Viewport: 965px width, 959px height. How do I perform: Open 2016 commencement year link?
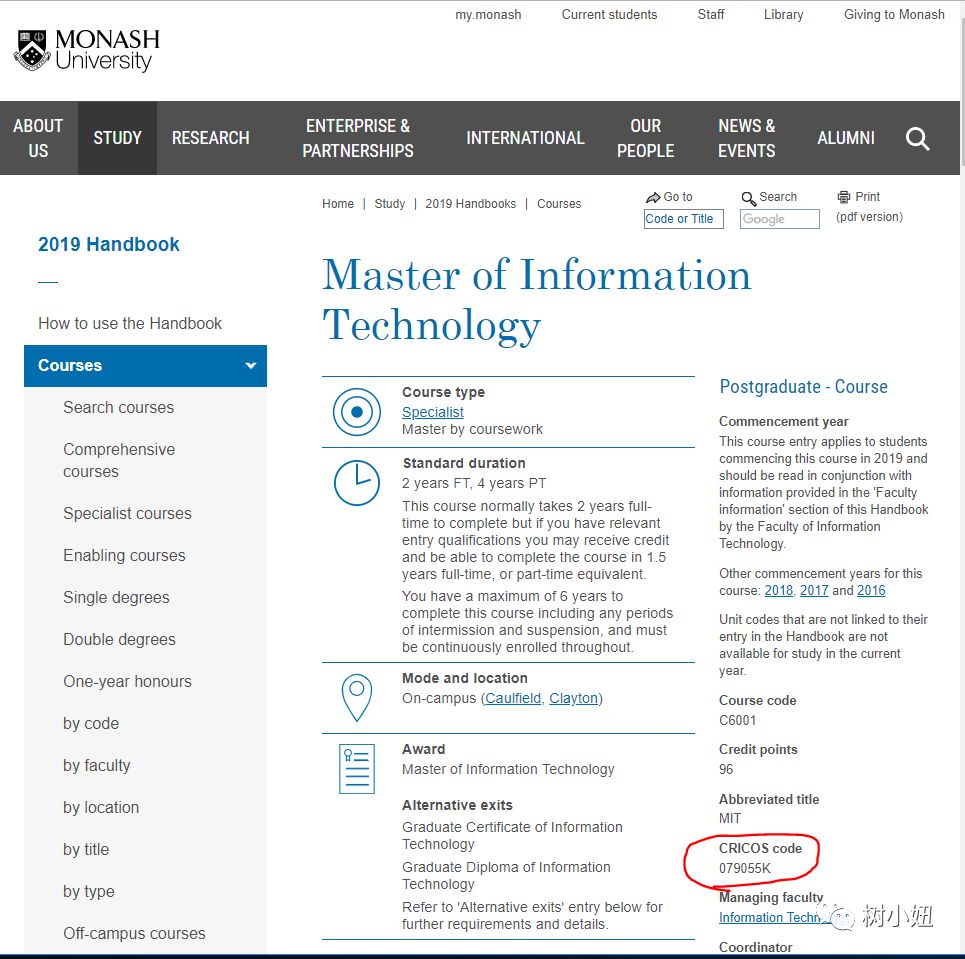click(x=871, y=590)
